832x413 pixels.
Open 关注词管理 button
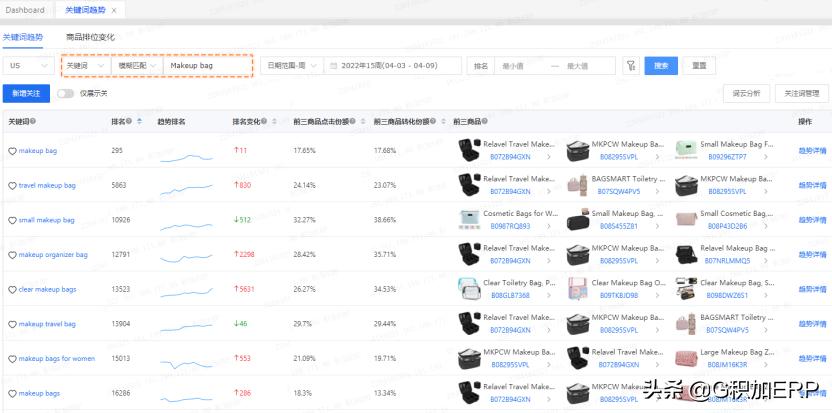tap(801, 93)
